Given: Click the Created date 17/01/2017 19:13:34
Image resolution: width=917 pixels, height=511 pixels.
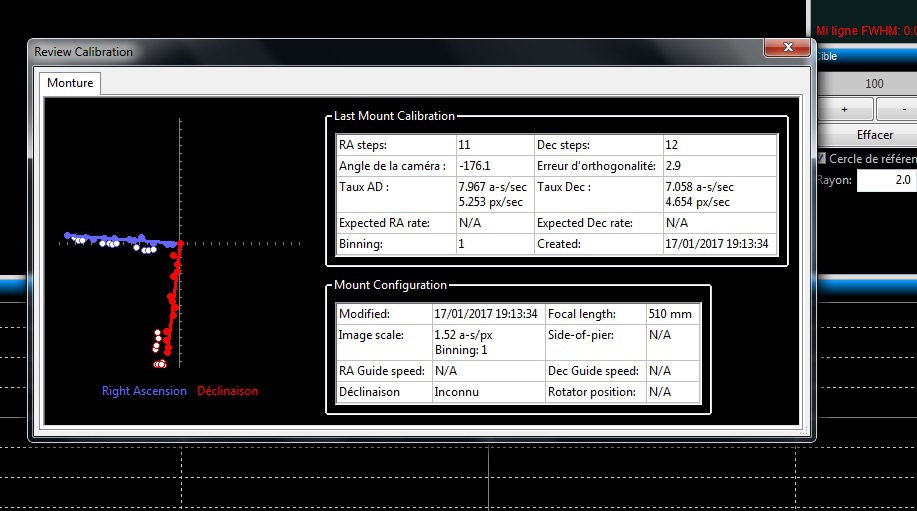Looking at the screenshot, I should [x=717, y=244].
